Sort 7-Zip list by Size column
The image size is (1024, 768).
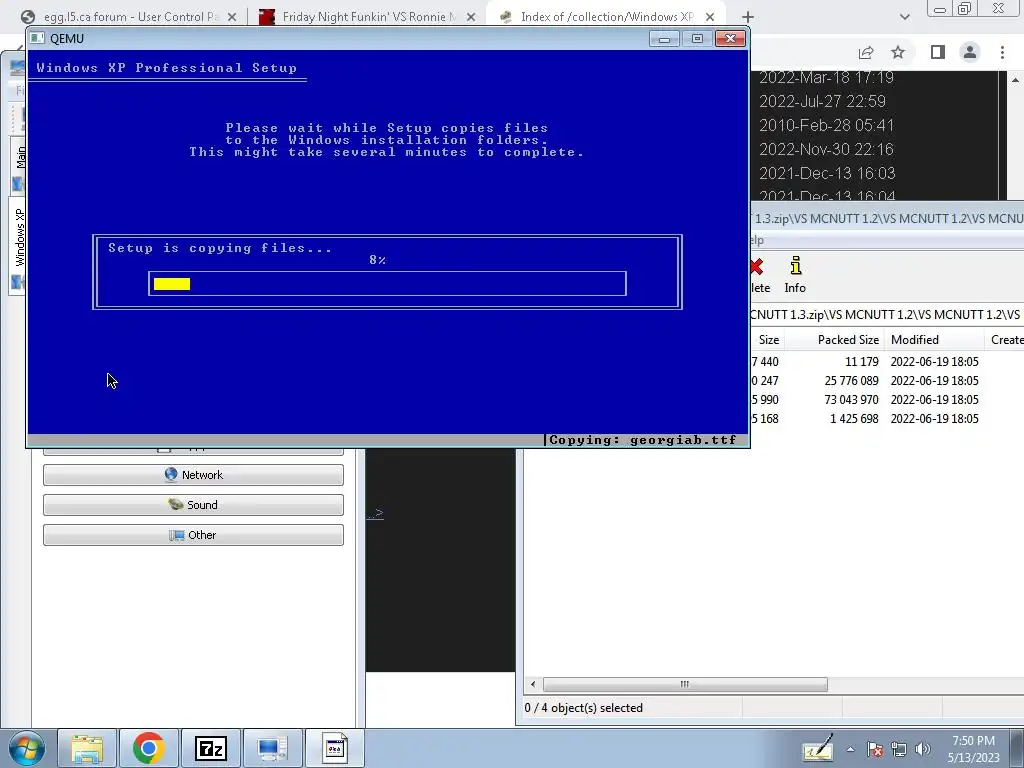767,340
